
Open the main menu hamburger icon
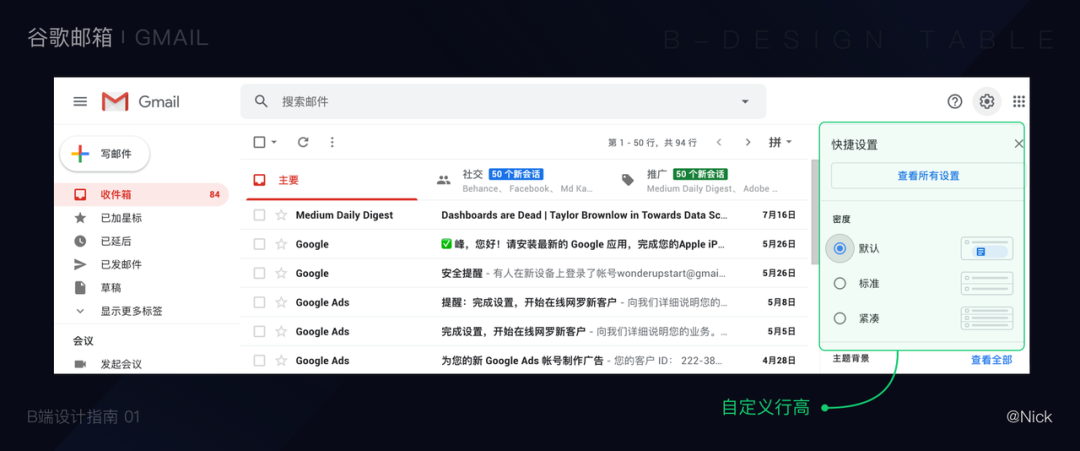point(81,102)
